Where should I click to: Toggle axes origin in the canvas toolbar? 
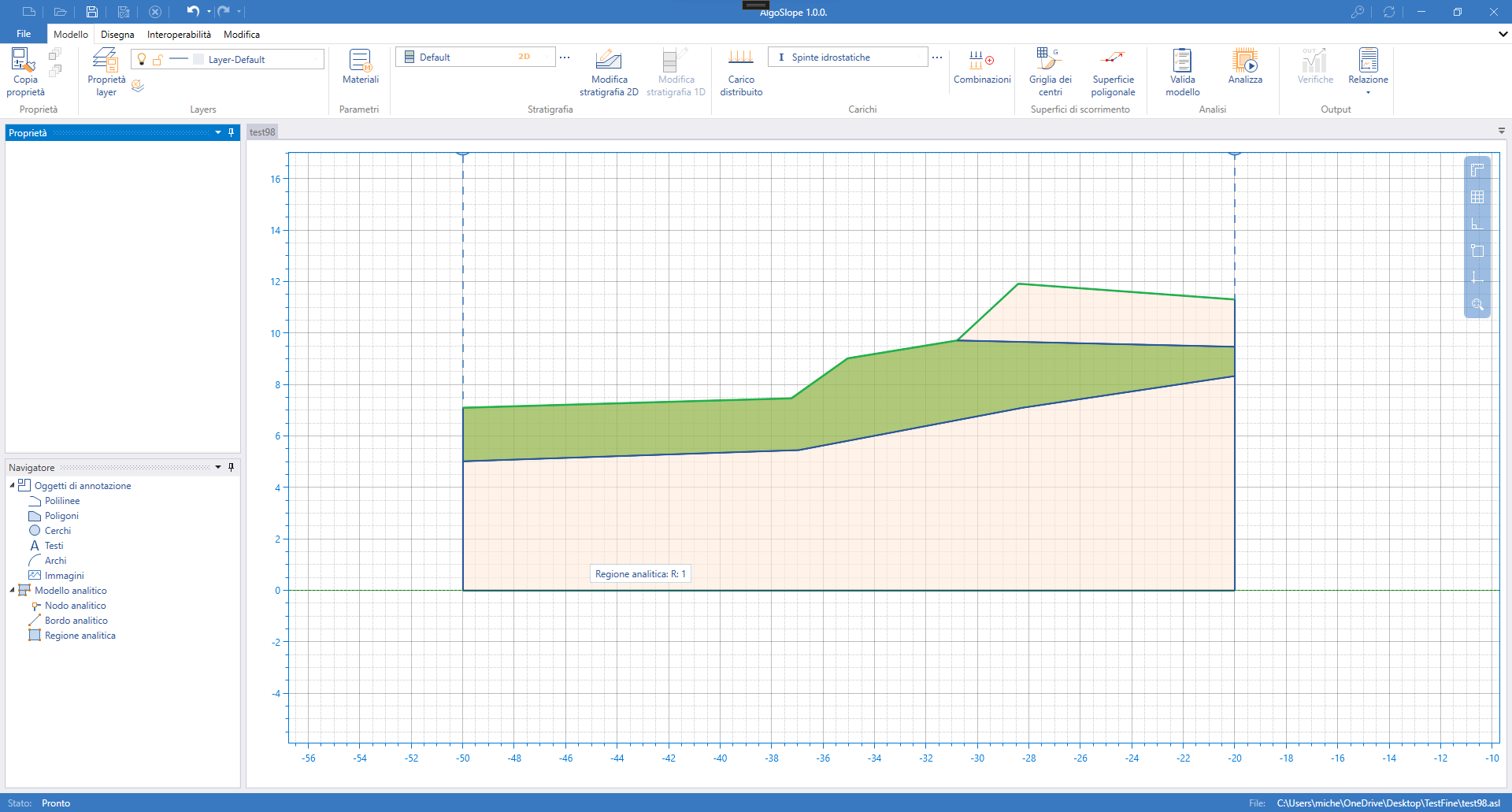click(x=1477, y=277)
